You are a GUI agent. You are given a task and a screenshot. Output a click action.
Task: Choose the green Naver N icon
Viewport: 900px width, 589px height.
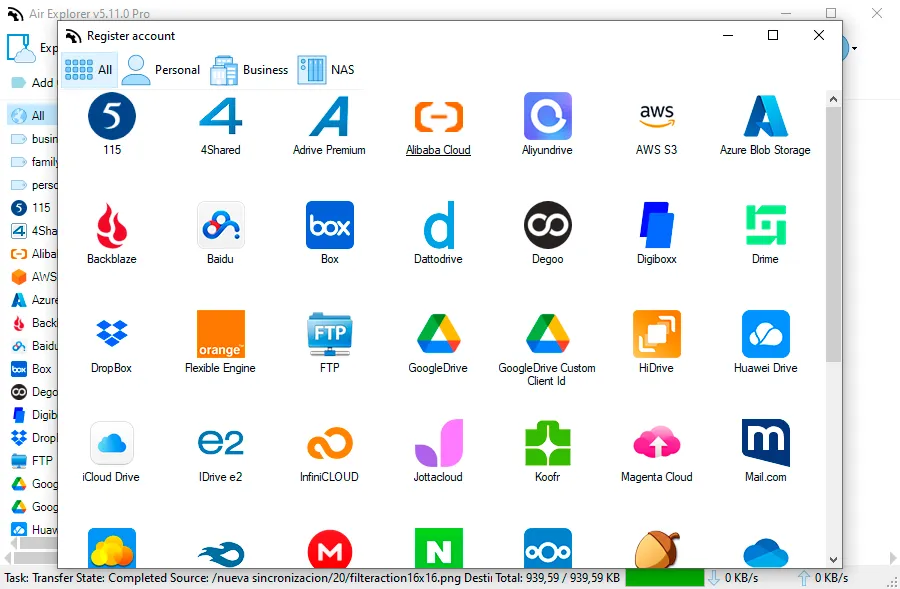point(439,548)
